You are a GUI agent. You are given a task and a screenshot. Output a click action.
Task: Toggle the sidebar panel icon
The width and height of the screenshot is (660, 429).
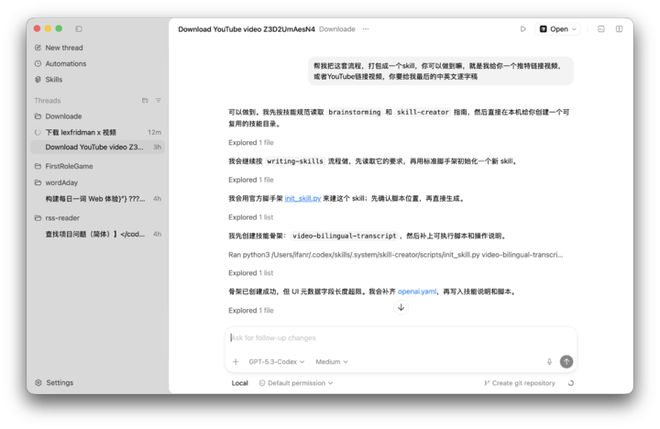click(79, 29)
